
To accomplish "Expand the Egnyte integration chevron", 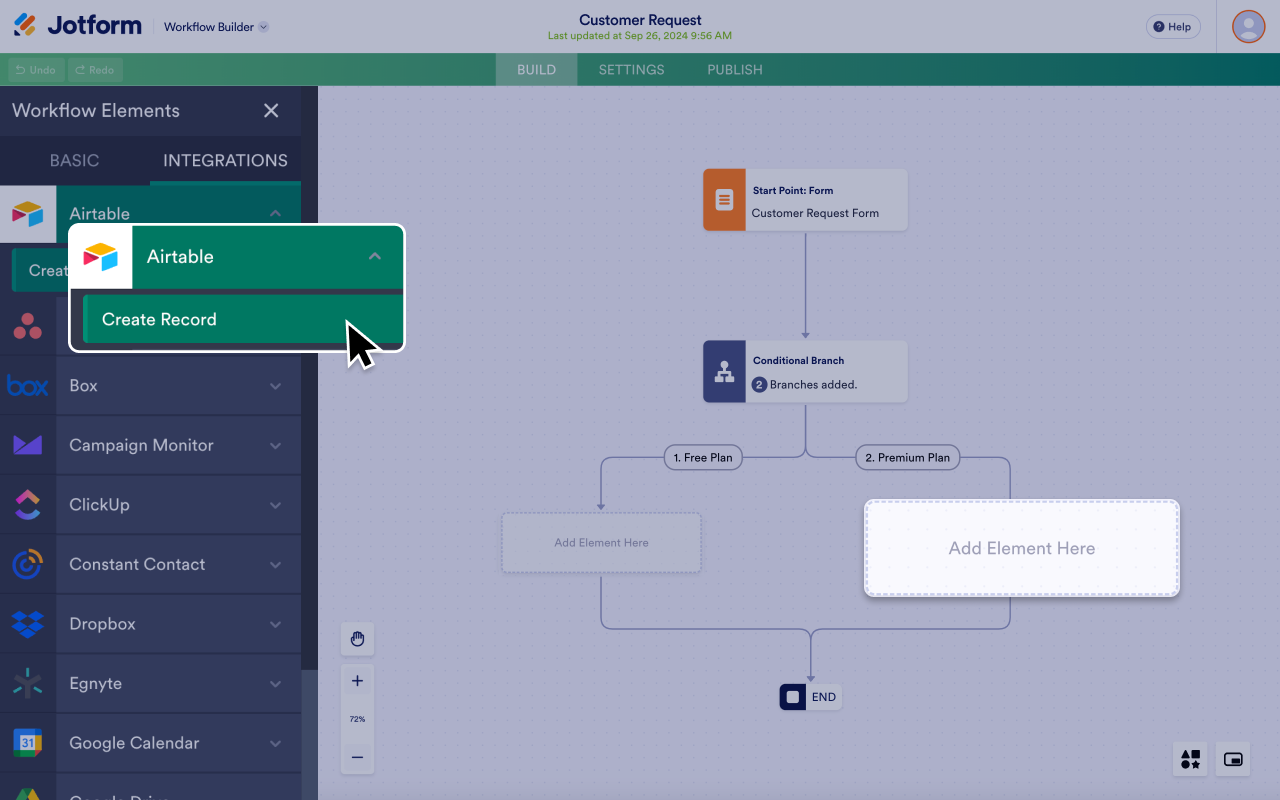I will pos(275,683).
